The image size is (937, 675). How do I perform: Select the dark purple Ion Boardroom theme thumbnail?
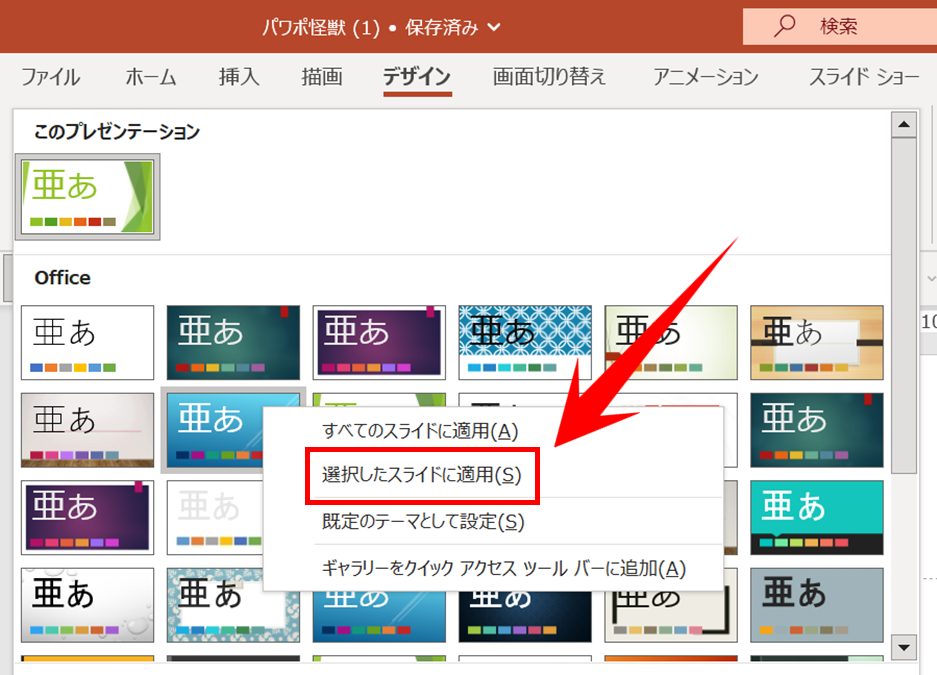tap(87, 518)
